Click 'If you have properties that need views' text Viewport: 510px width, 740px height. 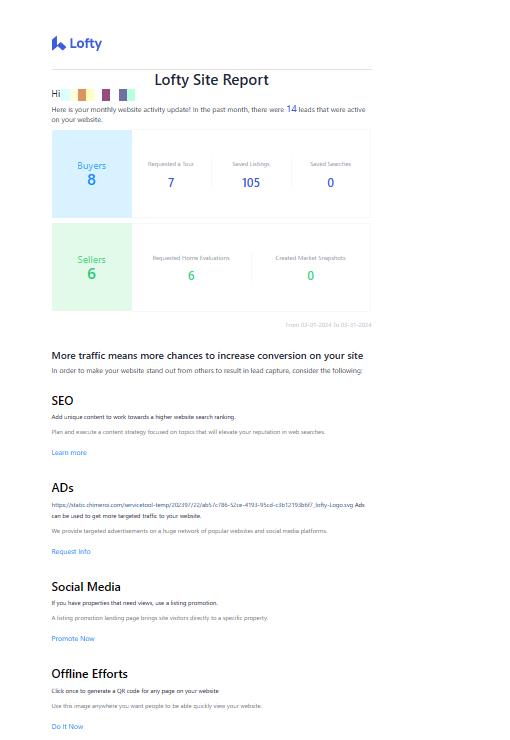(x=134, y=603)
